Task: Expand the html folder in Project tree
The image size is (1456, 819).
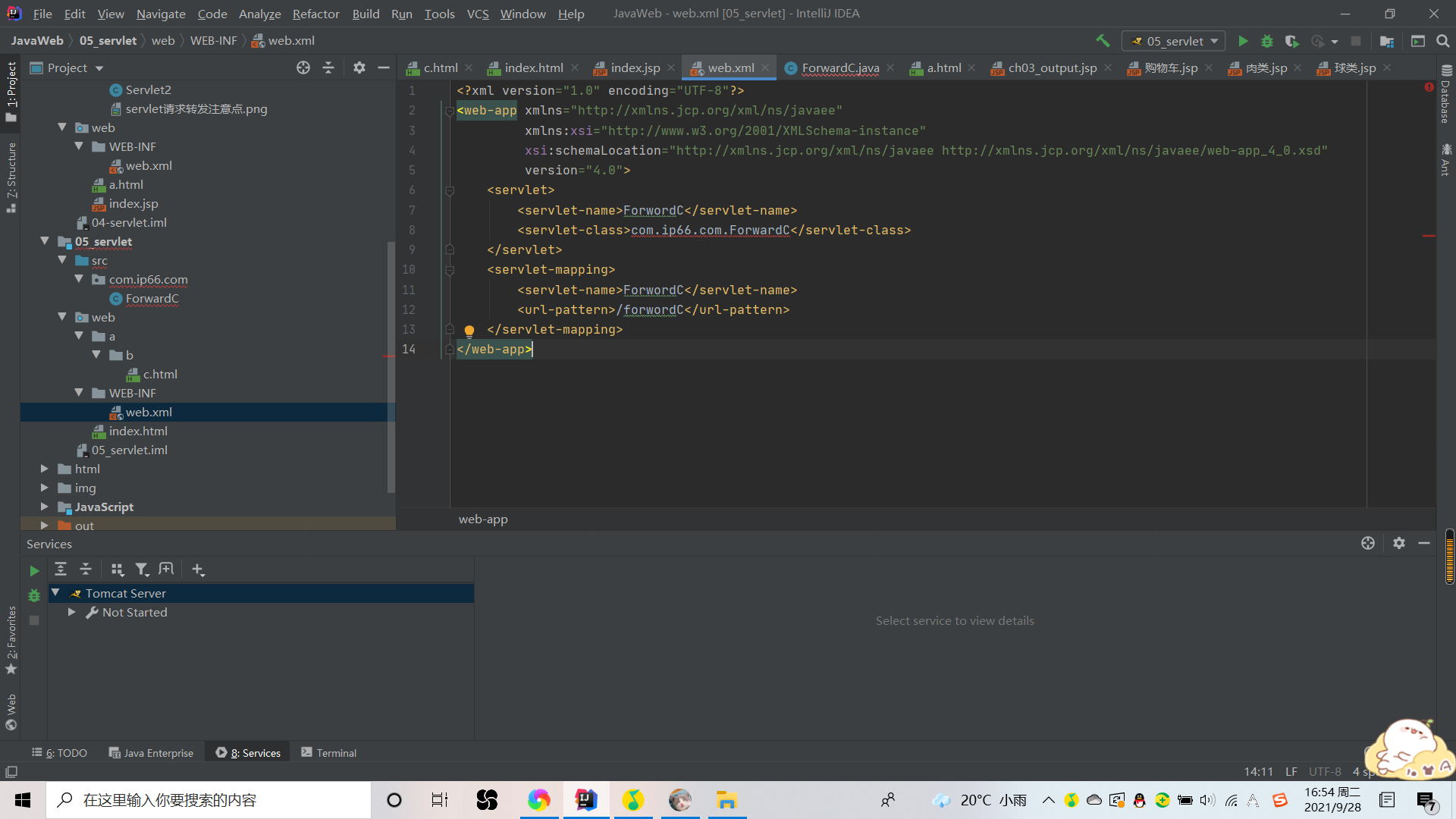Action: click(x=44, y=469)
